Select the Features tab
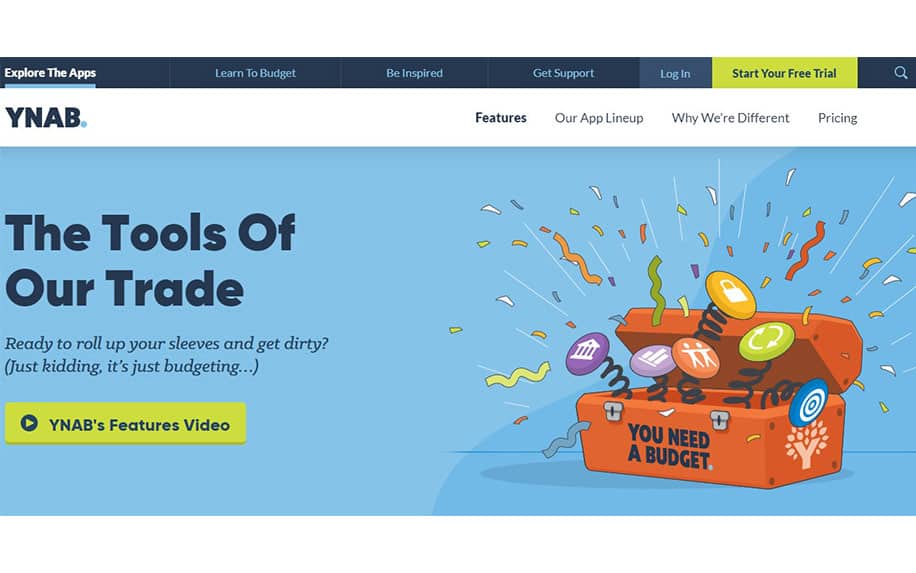Viewport: 916px width, 573px height. point(501,118)
